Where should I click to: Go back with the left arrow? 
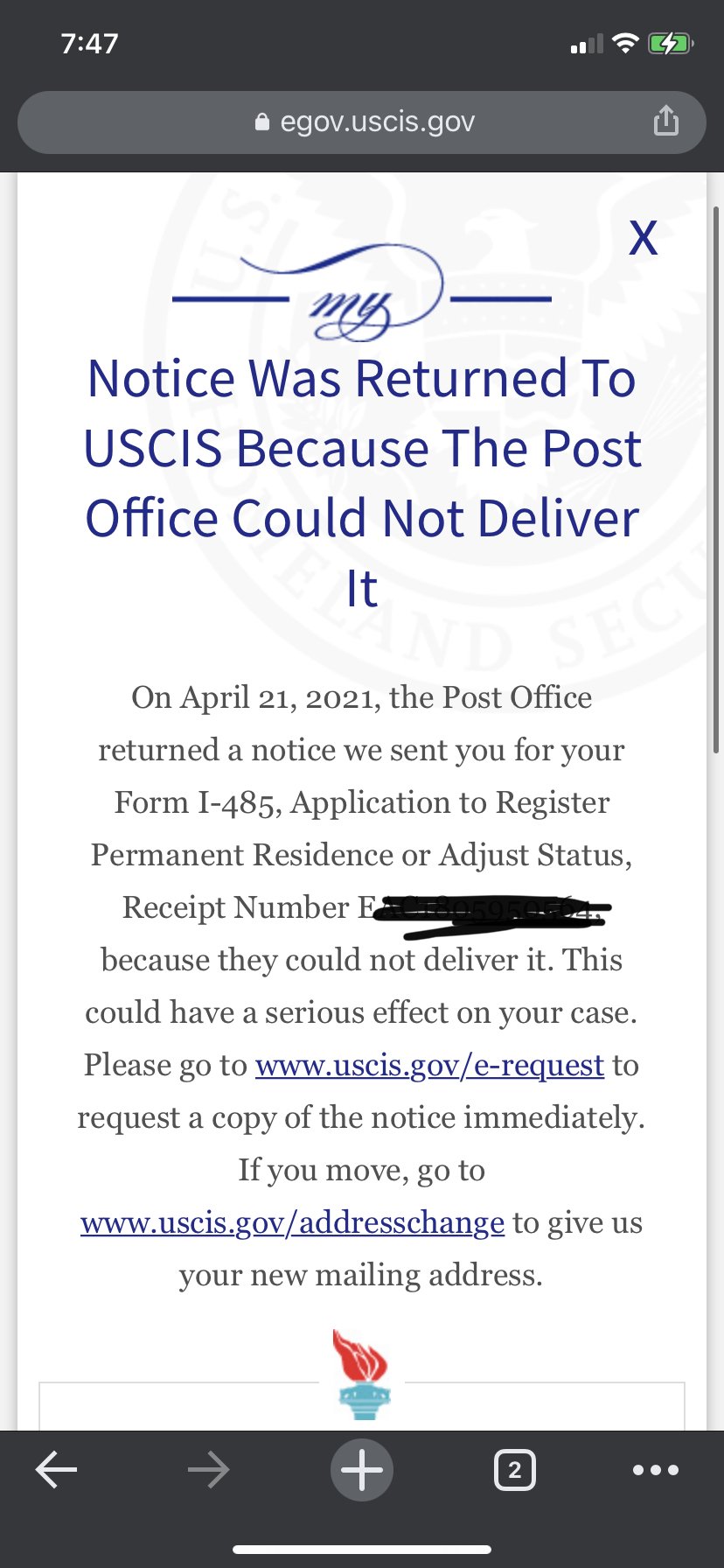point(56,1470)
